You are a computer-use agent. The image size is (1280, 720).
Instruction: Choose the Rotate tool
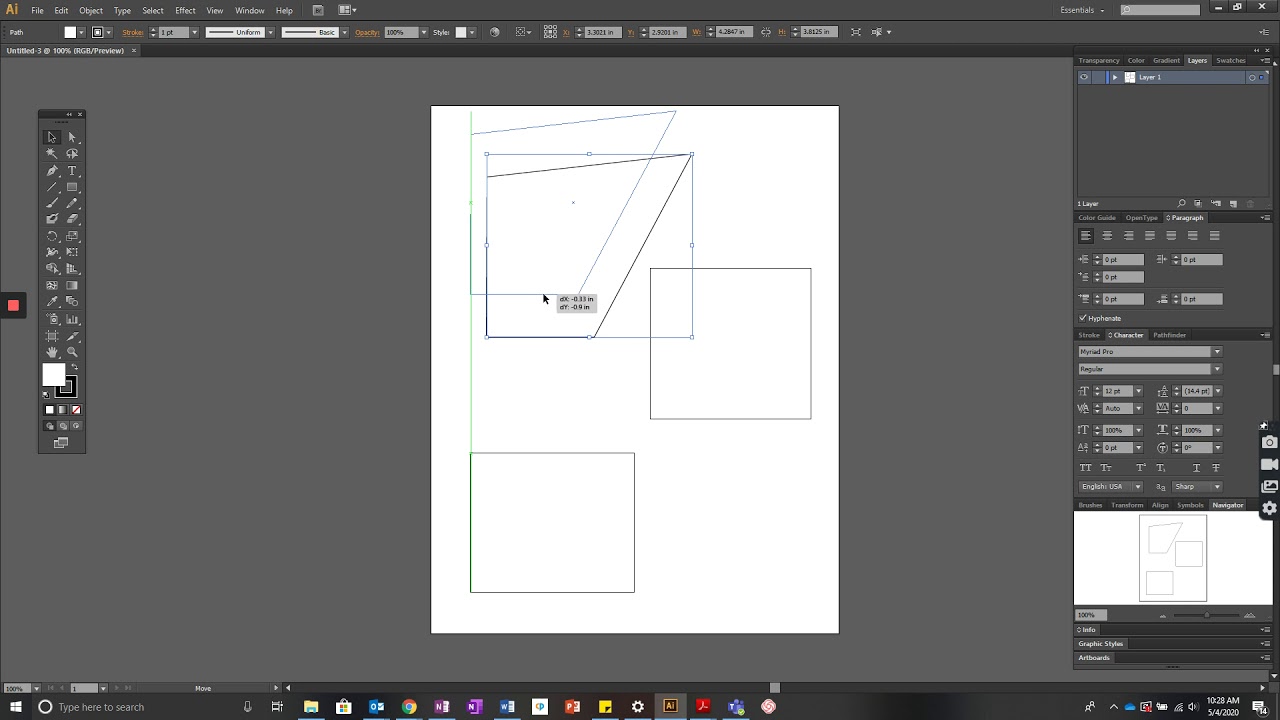pyautogui.click(x=52, y=236)
